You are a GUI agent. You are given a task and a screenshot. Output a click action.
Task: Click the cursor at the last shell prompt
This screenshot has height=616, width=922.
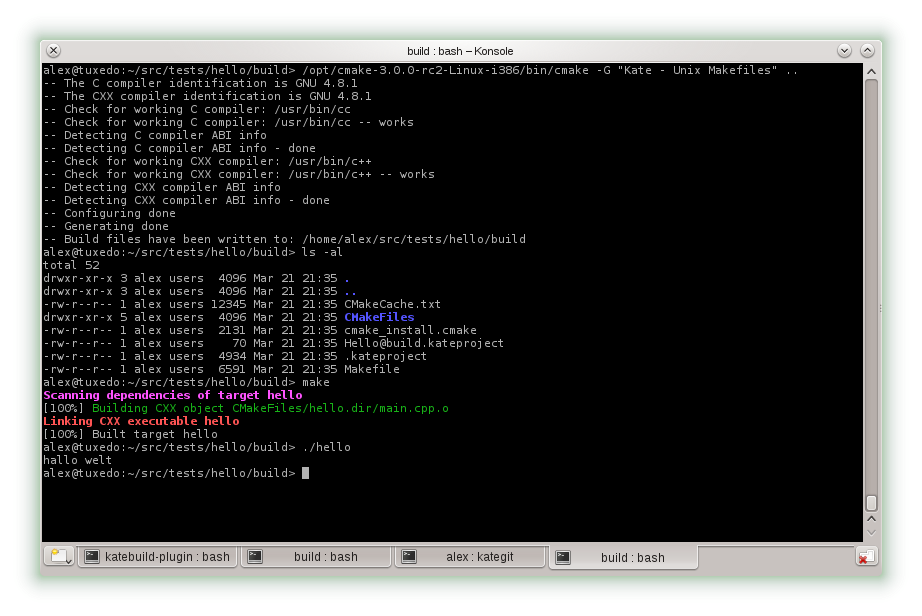(x=305, y=473)
